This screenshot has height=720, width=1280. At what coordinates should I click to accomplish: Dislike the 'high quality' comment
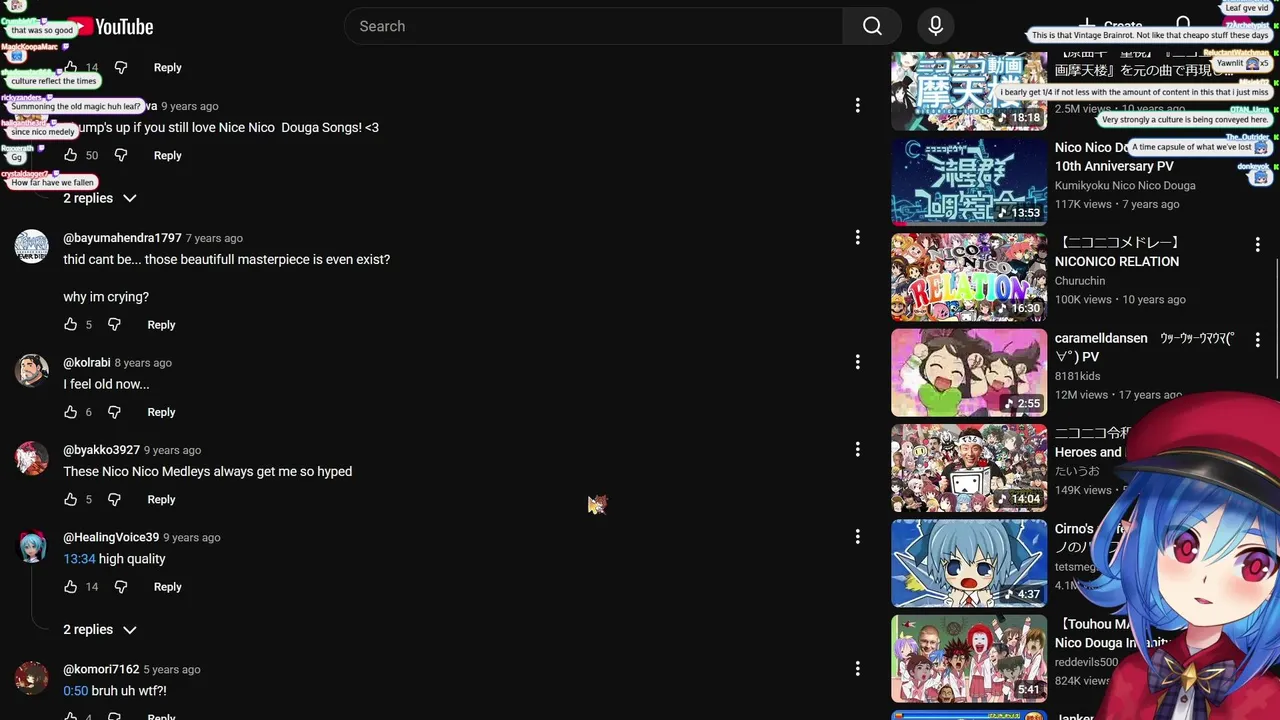pos(121,587)
